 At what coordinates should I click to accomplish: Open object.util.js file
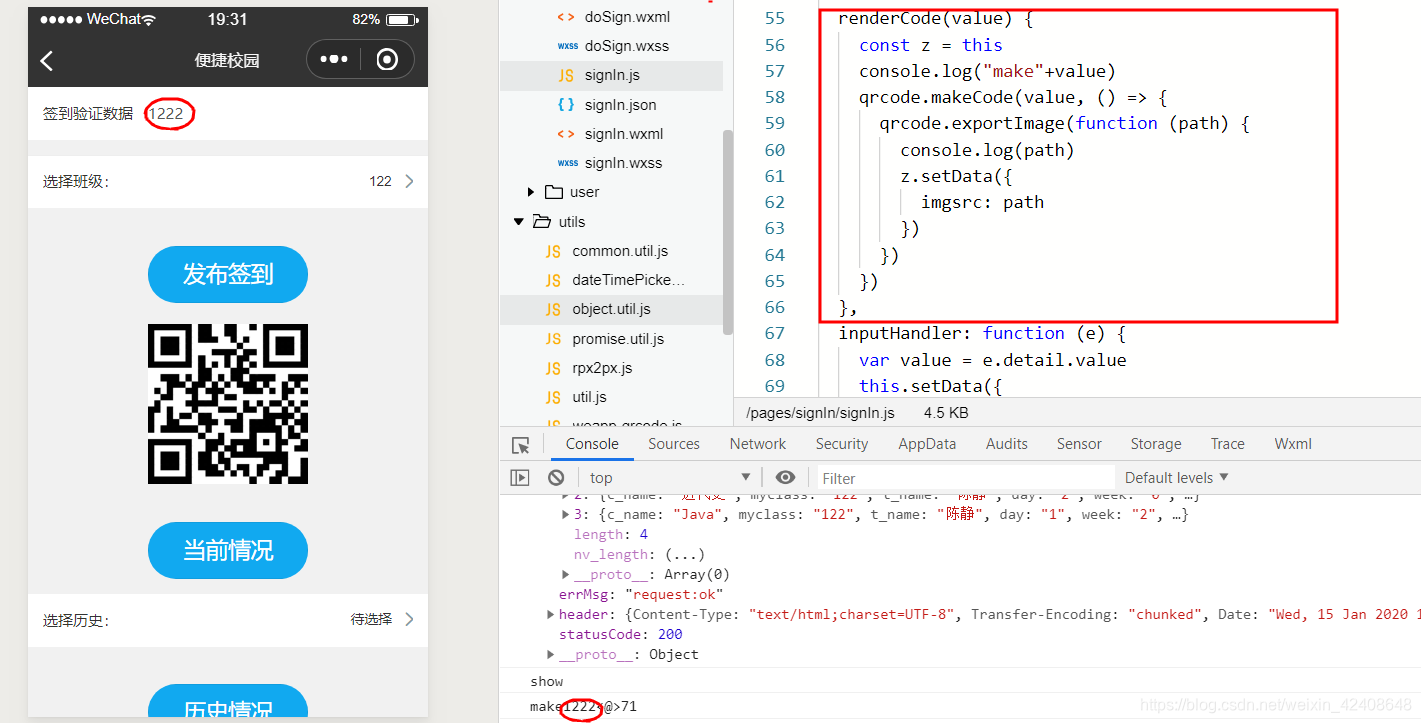pyautogui.click(x=611, y=309)
